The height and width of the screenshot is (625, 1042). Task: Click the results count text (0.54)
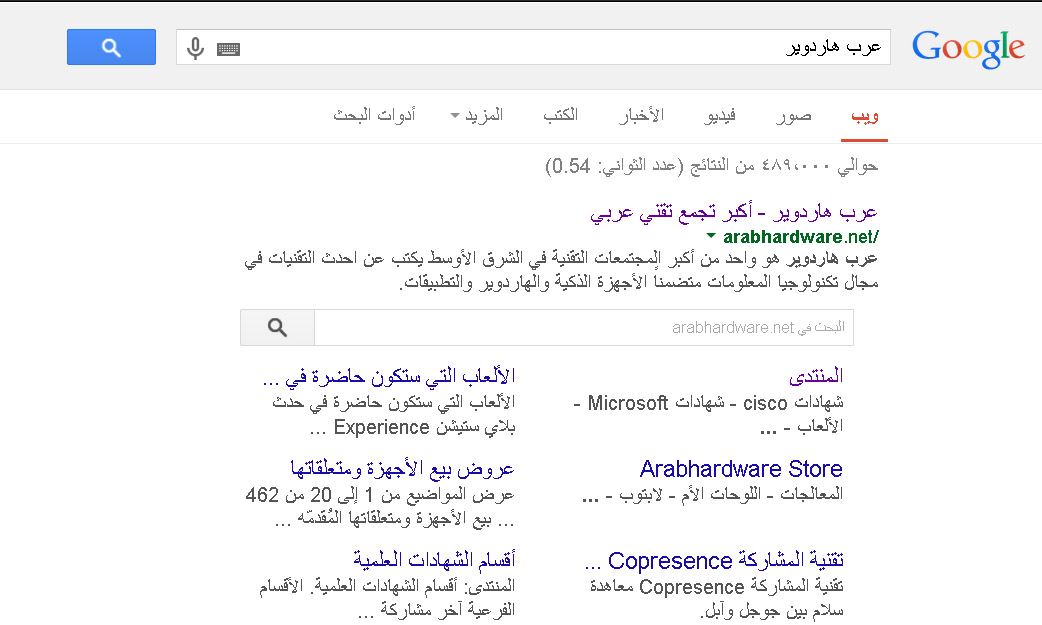(711, 166)
